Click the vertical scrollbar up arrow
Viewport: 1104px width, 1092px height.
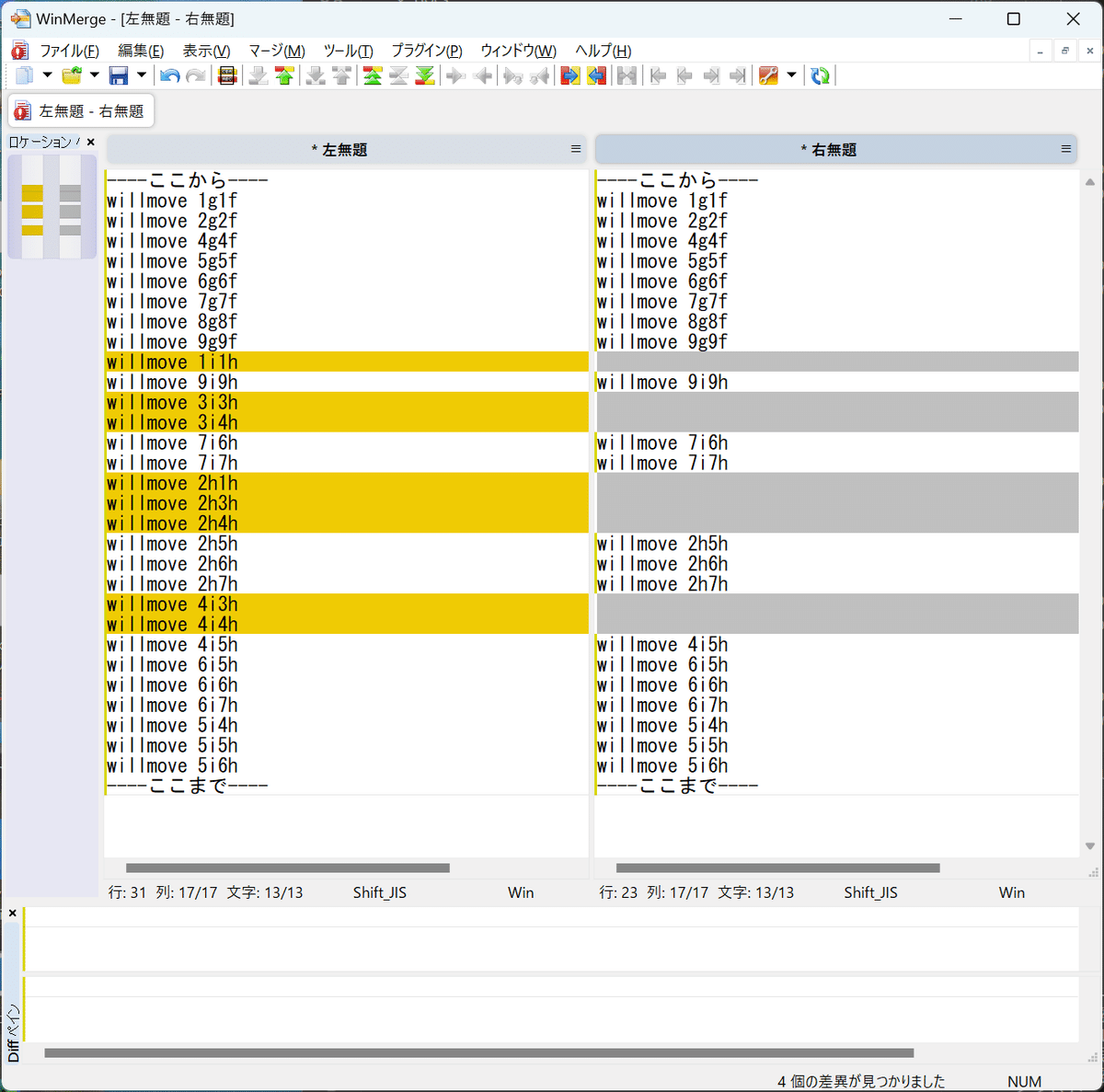coord(1090,182)
